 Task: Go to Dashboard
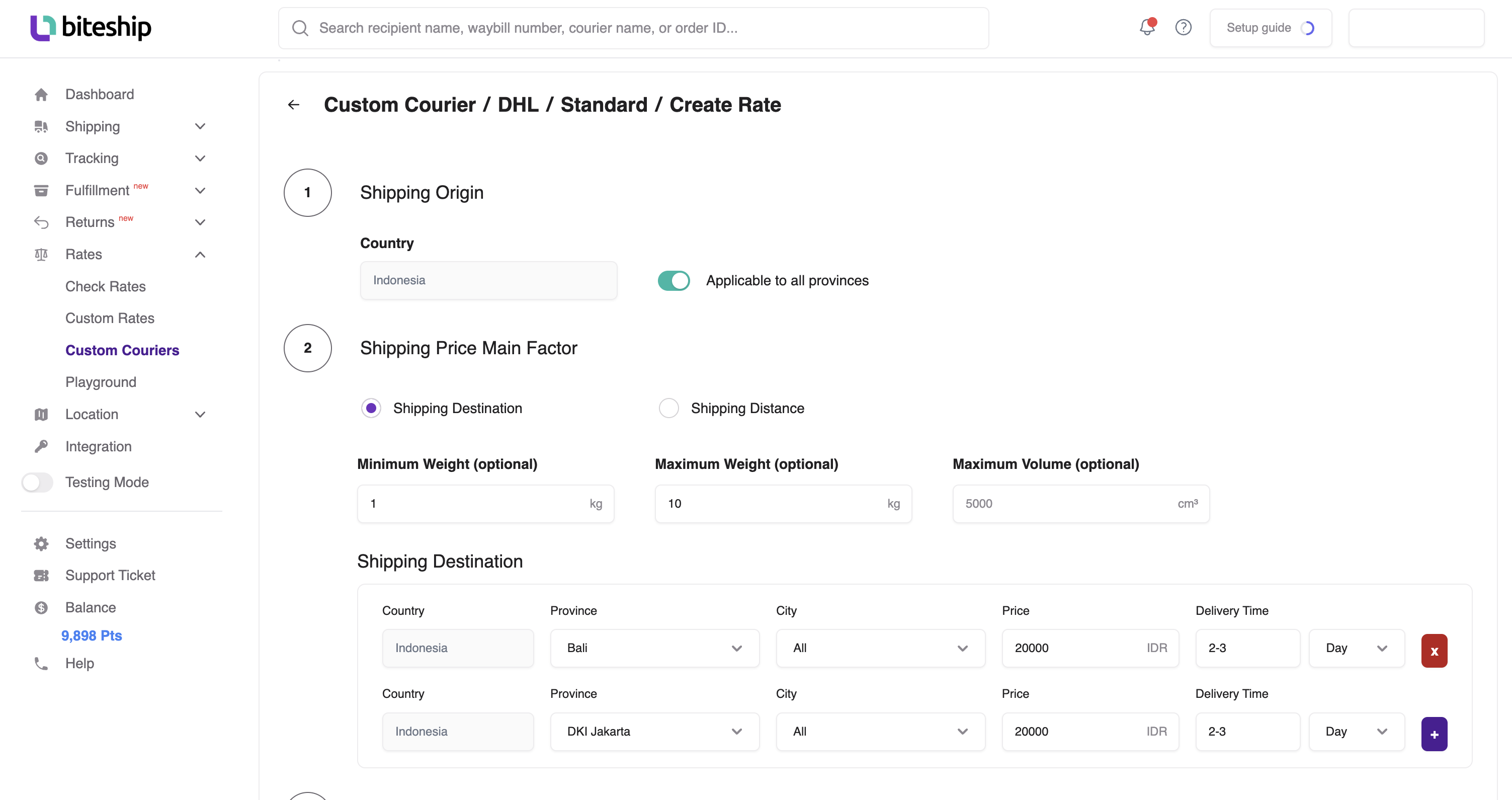pyautogui.click(x=100, y=95)
